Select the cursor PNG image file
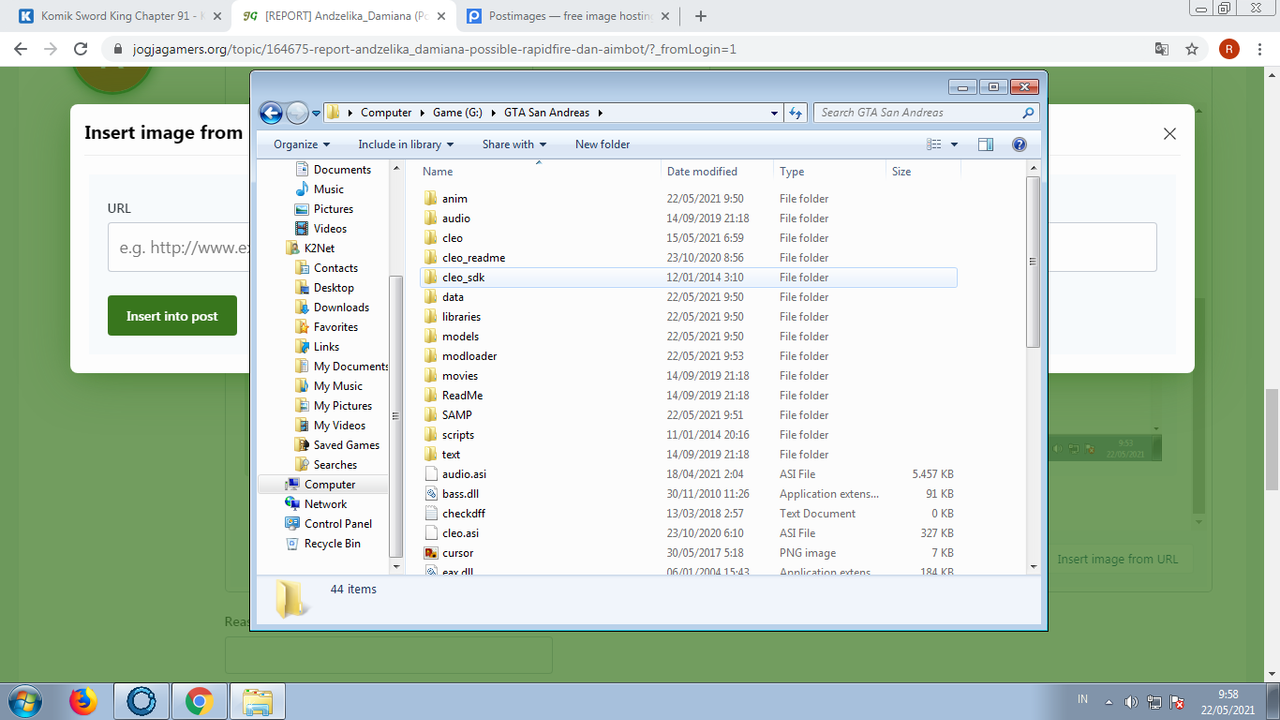Viewport: 1280px width, 720px height. coord(458,553)
